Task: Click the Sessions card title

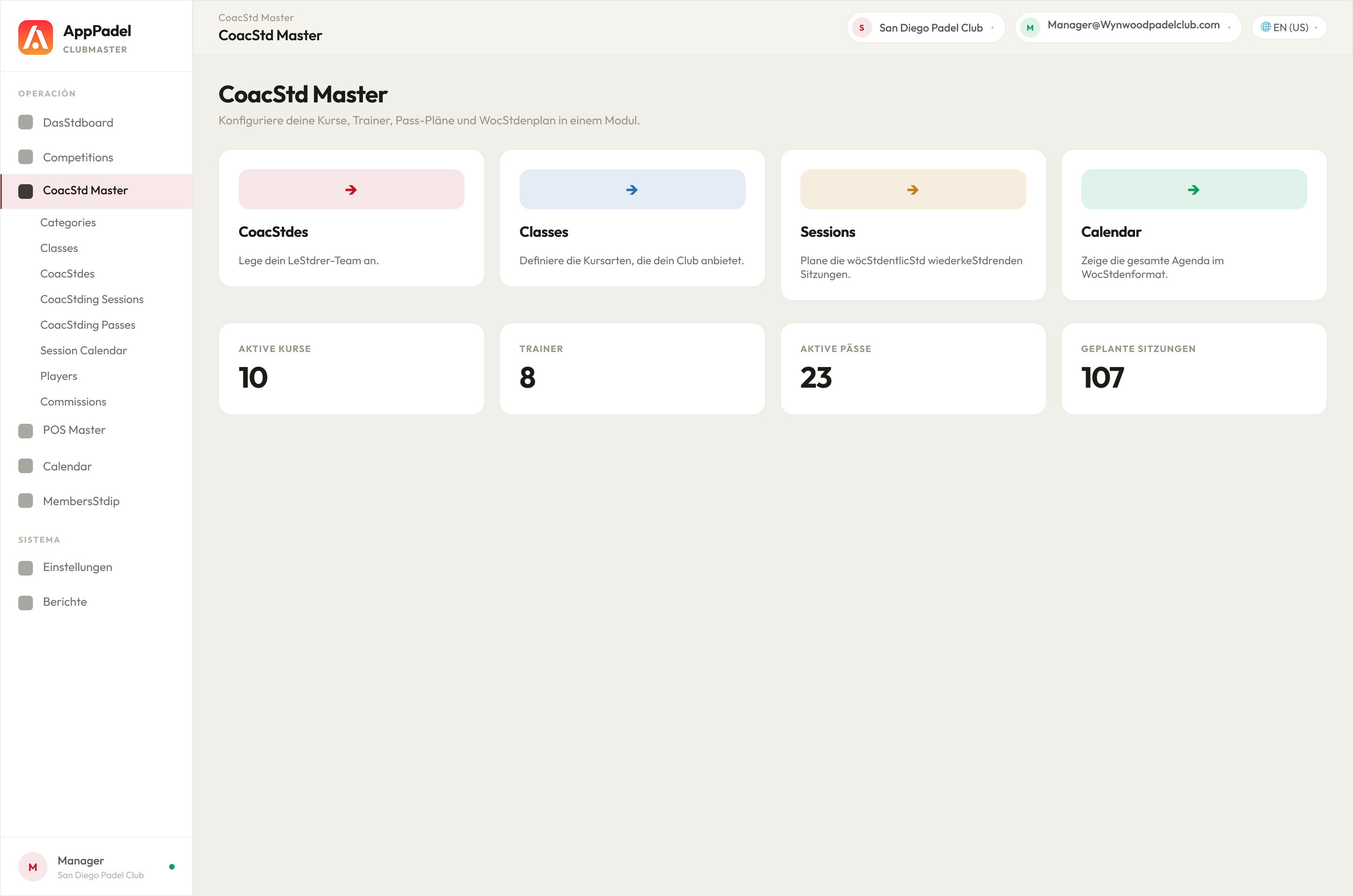Action: pos(827,232)
